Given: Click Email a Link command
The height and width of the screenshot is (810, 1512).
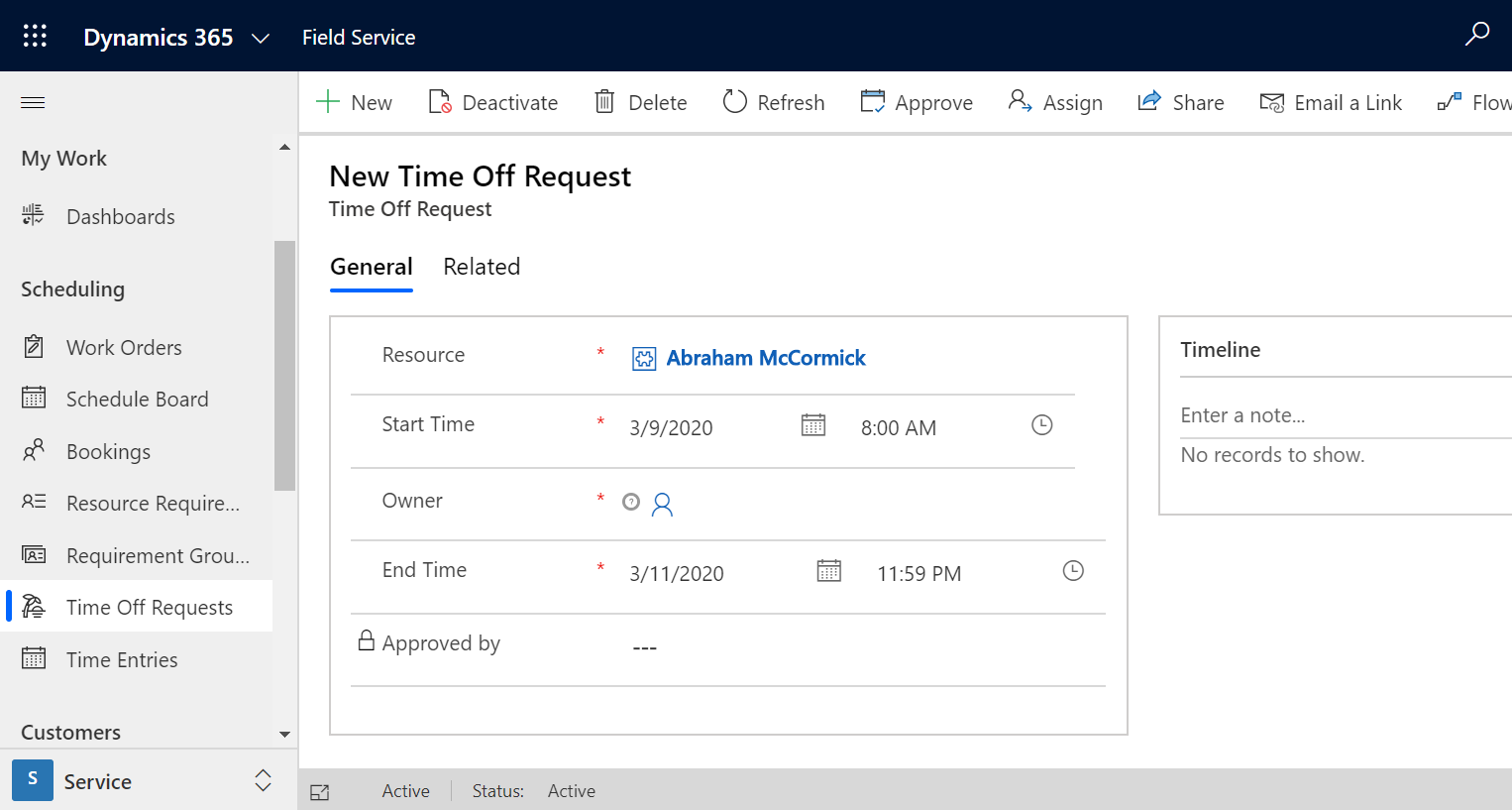Looking at the screenshot, I should coord(1331,102).
